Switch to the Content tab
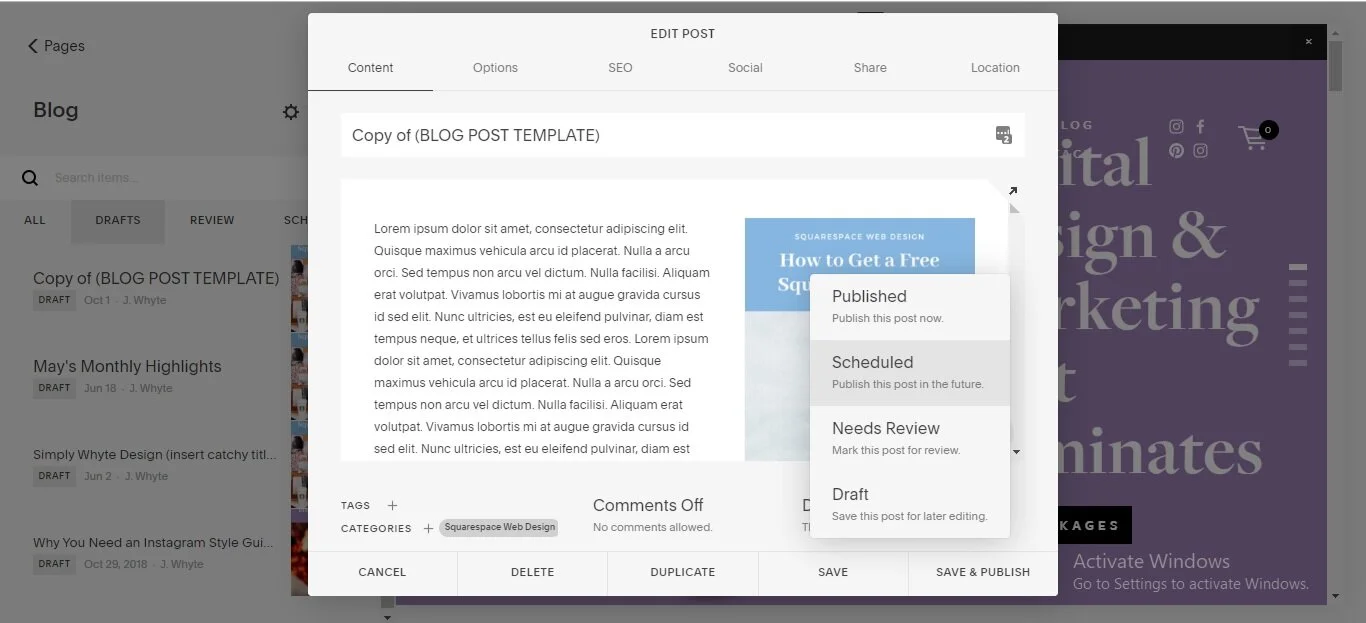The width and height of the screenshot is (1366, 623). (x=370, y=68)
